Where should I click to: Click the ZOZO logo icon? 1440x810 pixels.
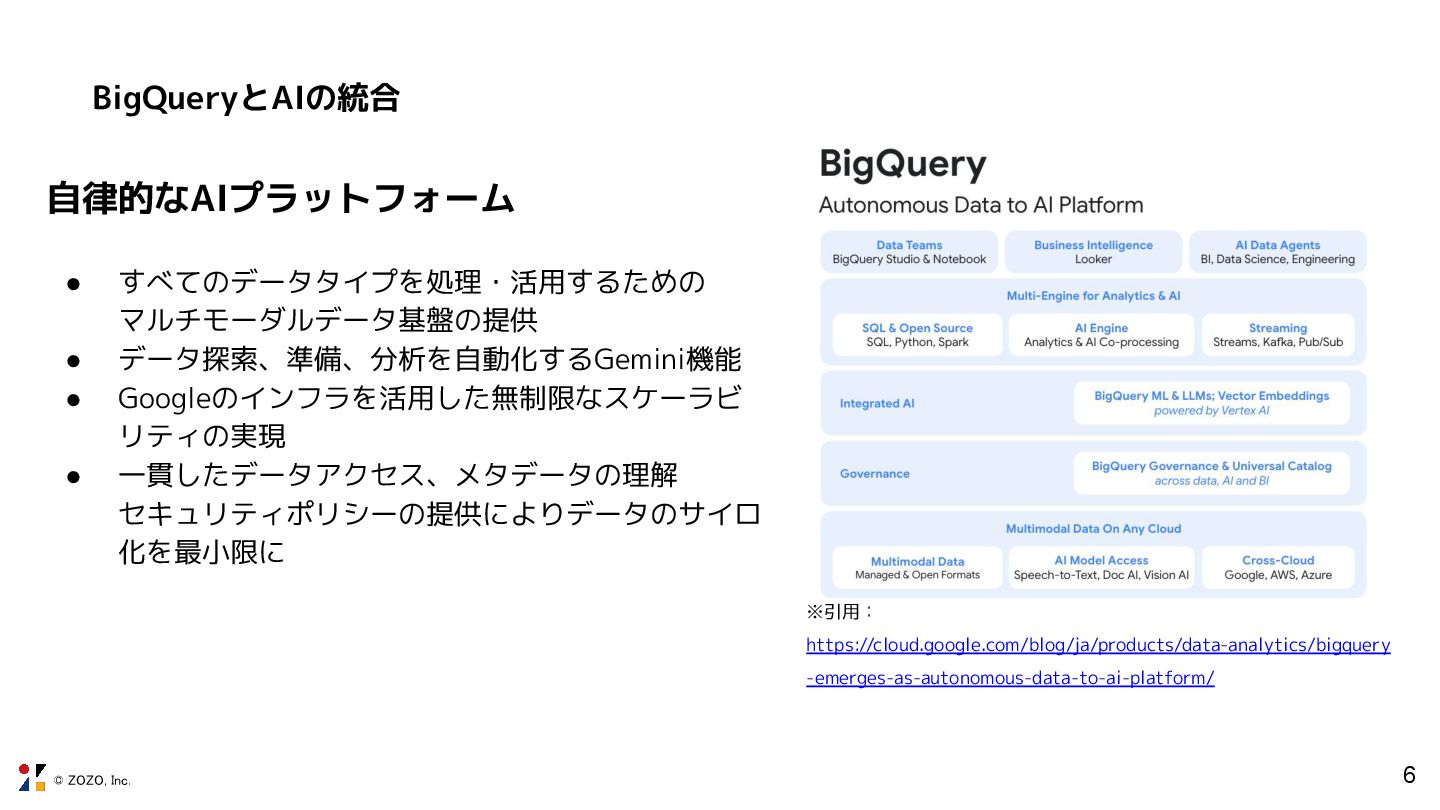(32, 777)
